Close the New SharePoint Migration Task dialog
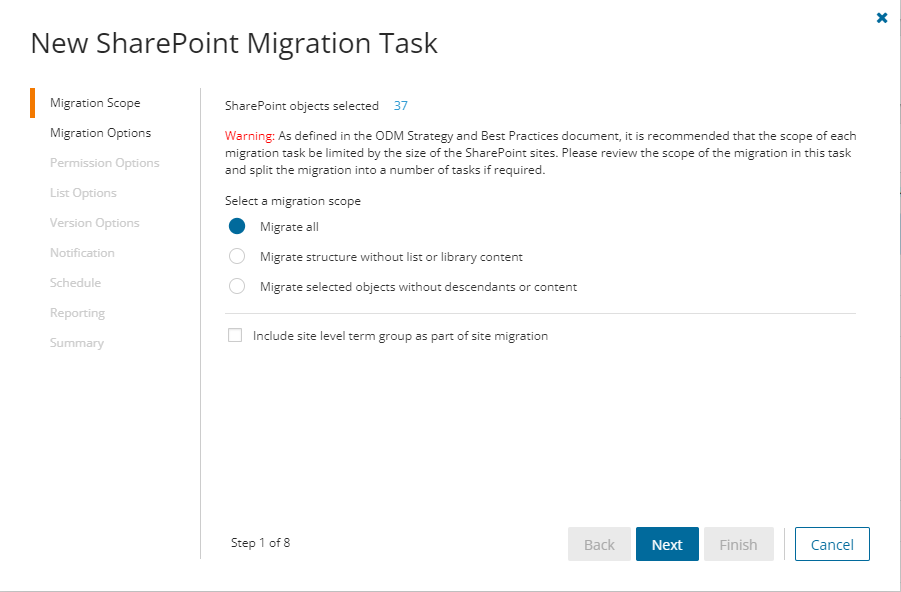 coord(881,17)
